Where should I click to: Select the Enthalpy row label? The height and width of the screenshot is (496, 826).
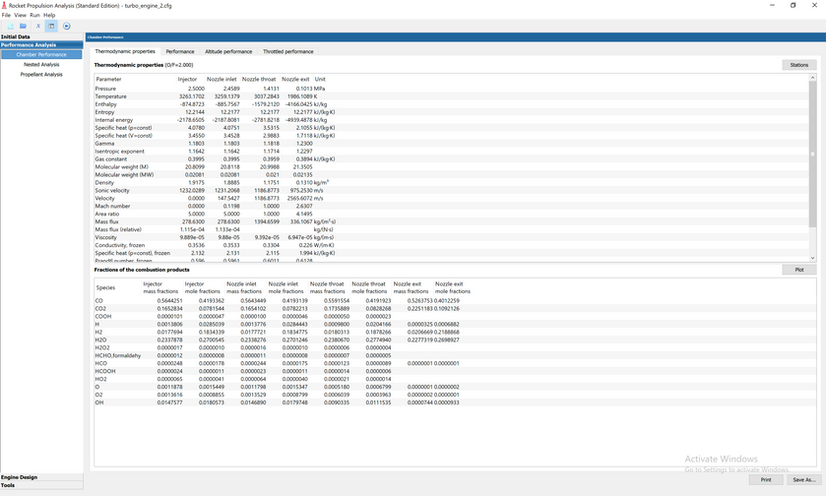[106, 104]
